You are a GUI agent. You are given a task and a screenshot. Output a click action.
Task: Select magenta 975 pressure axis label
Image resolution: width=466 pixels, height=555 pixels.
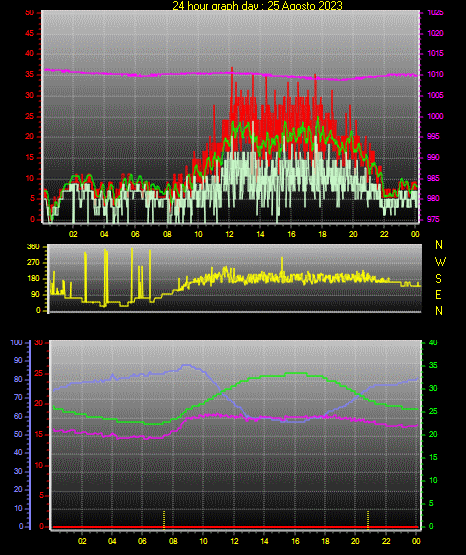tap(433, 219)
